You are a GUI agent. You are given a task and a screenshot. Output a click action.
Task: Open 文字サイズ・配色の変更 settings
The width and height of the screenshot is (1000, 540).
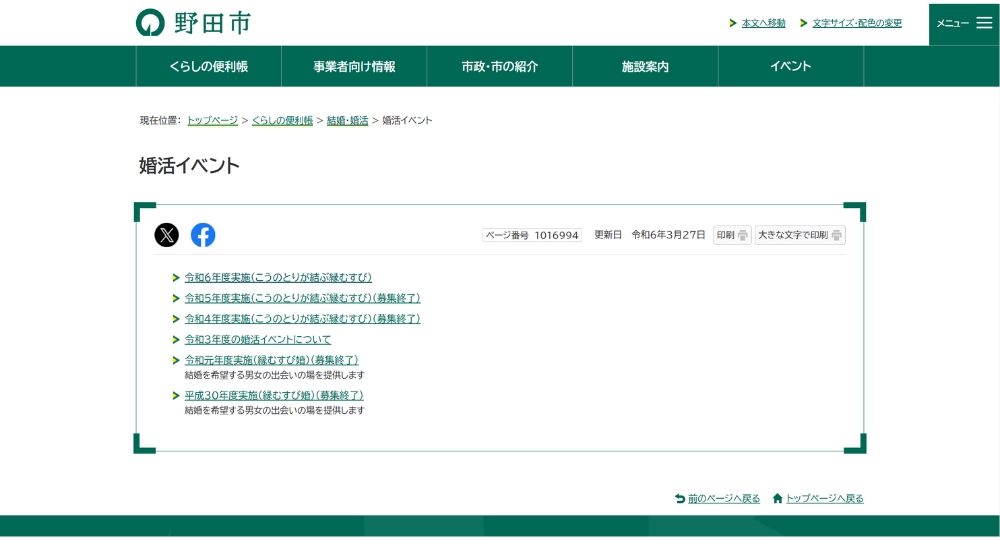coord(856,23)
